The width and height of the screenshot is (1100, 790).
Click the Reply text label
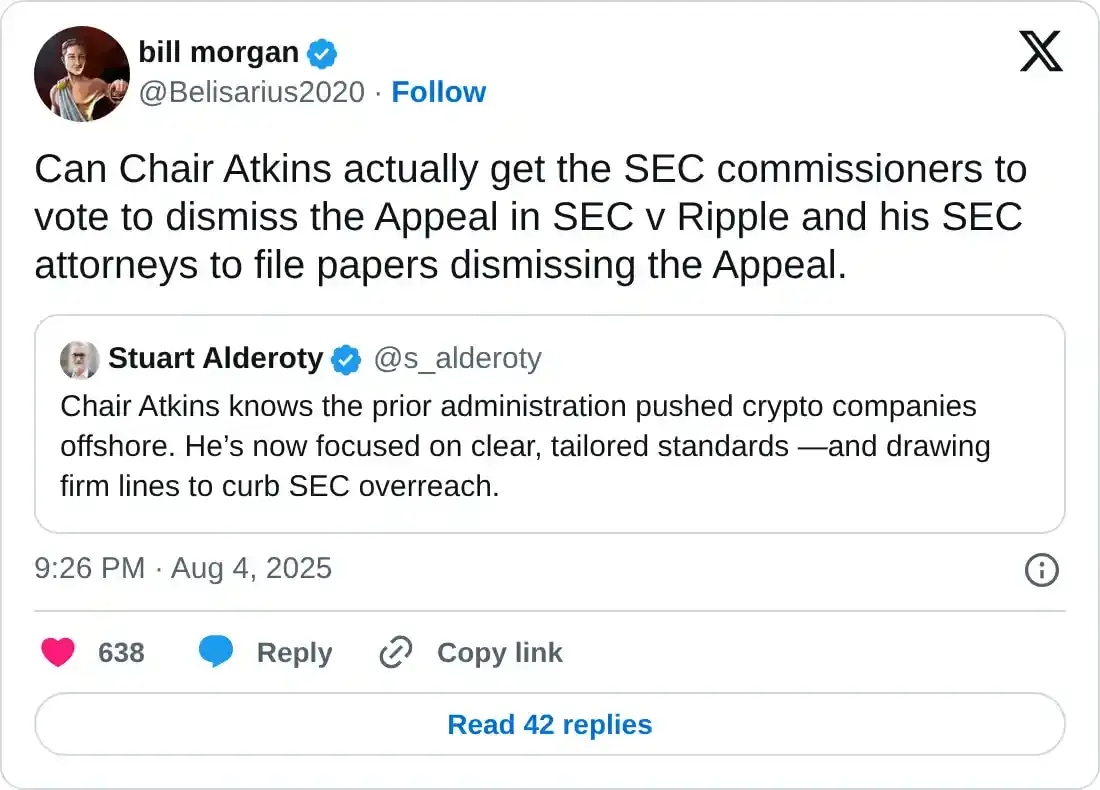coord(294,653)
